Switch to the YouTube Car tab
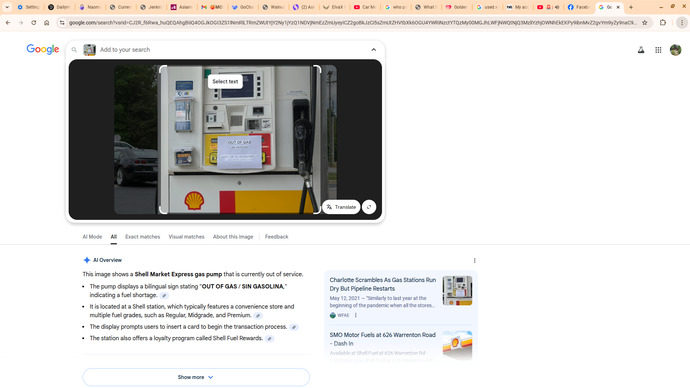 click(365, 7)
